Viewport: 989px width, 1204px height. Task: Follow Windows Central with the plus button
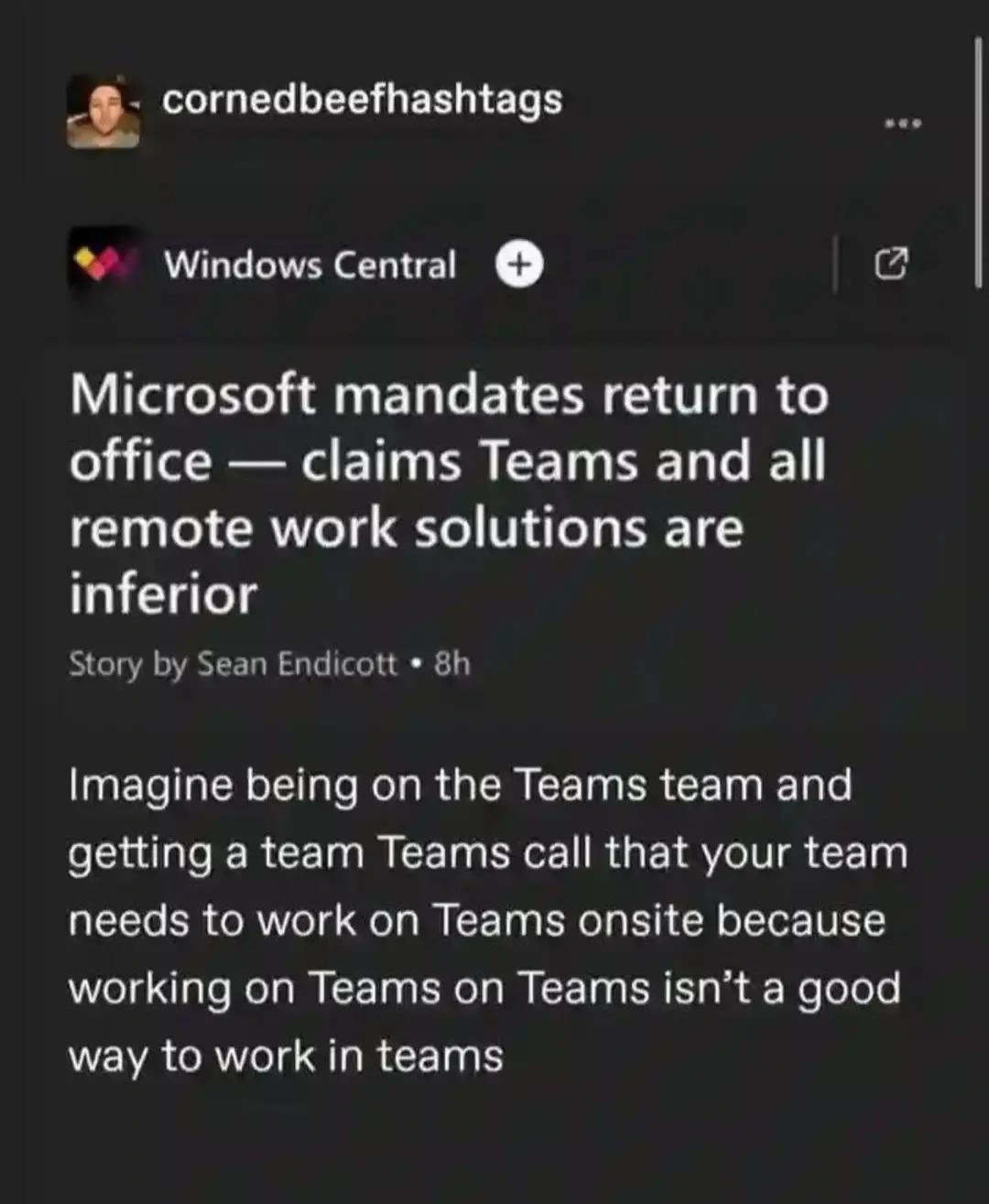pyautogui.click(x=519, y=264)
